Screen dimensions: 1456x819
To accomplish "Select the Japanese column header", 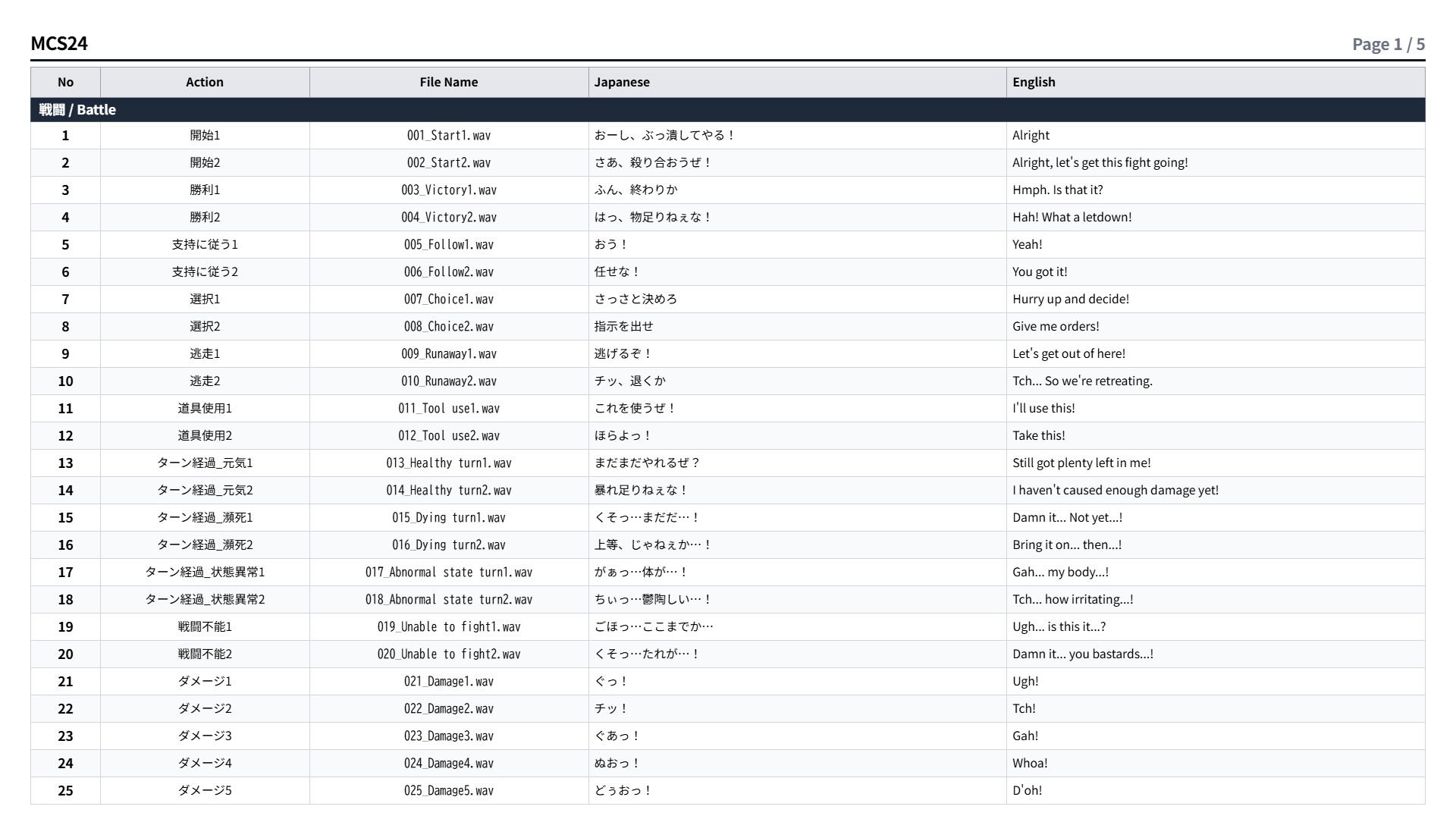I will 798,82.
